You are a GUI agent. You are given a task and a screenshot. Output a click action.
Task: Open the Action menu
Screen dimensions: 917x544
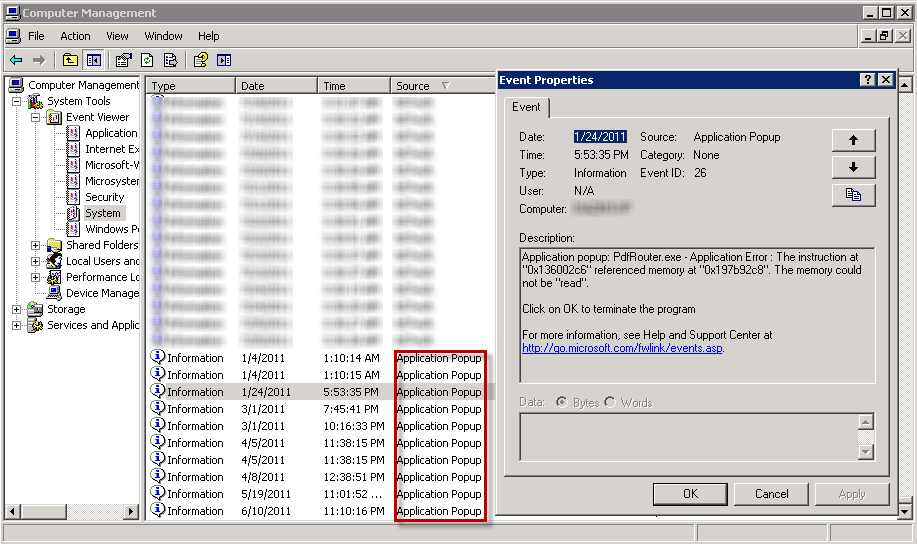[75, 36]
